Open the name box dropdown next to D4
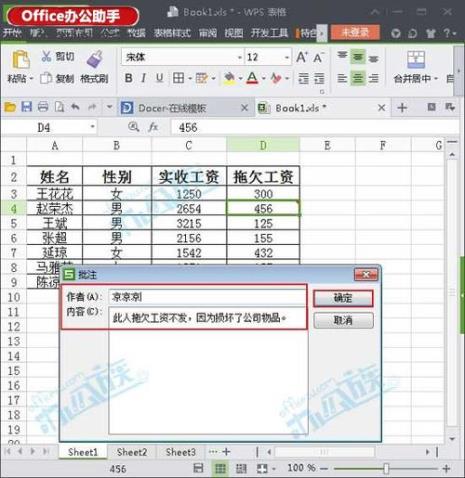Screen dimensions: 465x478 click(x=92, y=127)
